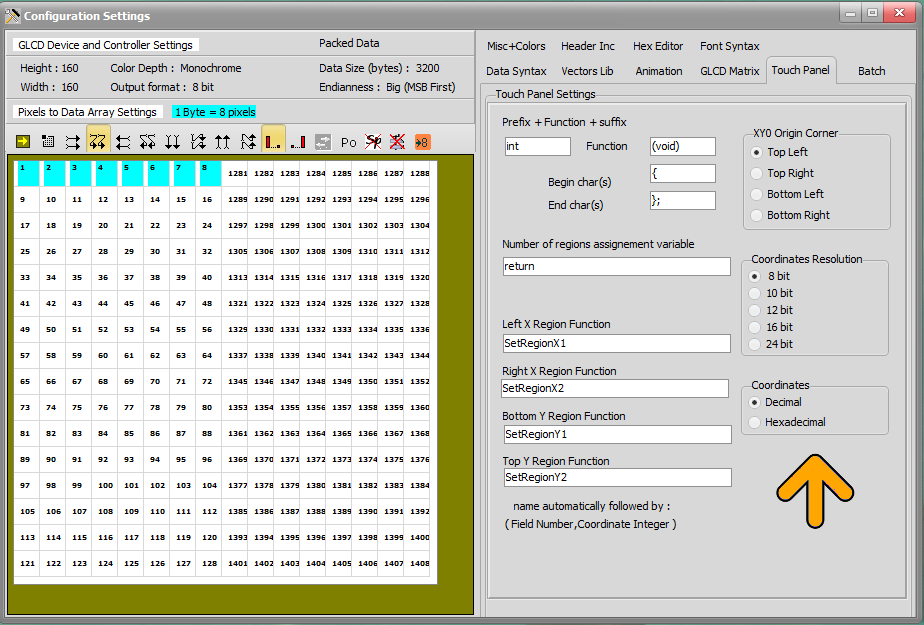The height and width of the screenshot is (625, 924).
Task: Click the crossed-out Sp icon
Action: 373,141
